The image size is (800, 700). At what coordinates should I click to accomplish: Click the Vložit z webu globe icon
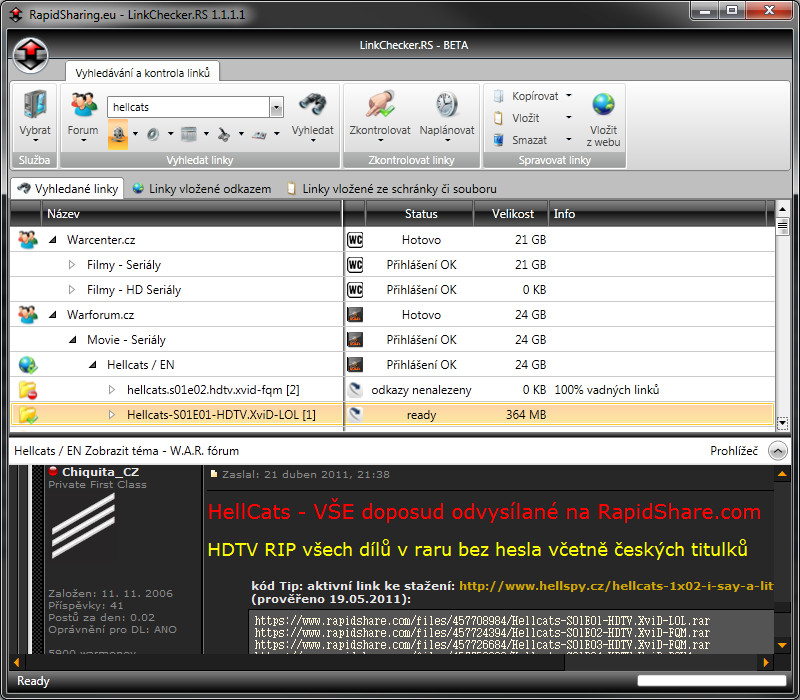[604, 105]
